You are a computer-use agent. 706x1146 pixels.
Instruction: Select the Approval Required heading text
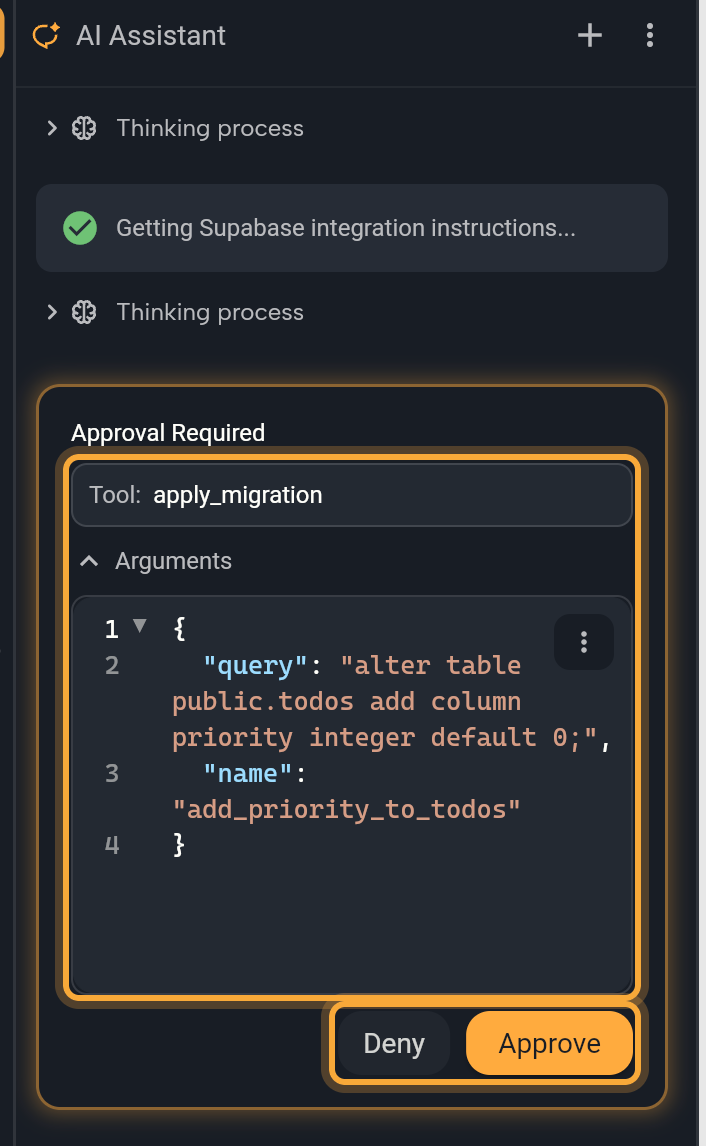click(168, 433)
